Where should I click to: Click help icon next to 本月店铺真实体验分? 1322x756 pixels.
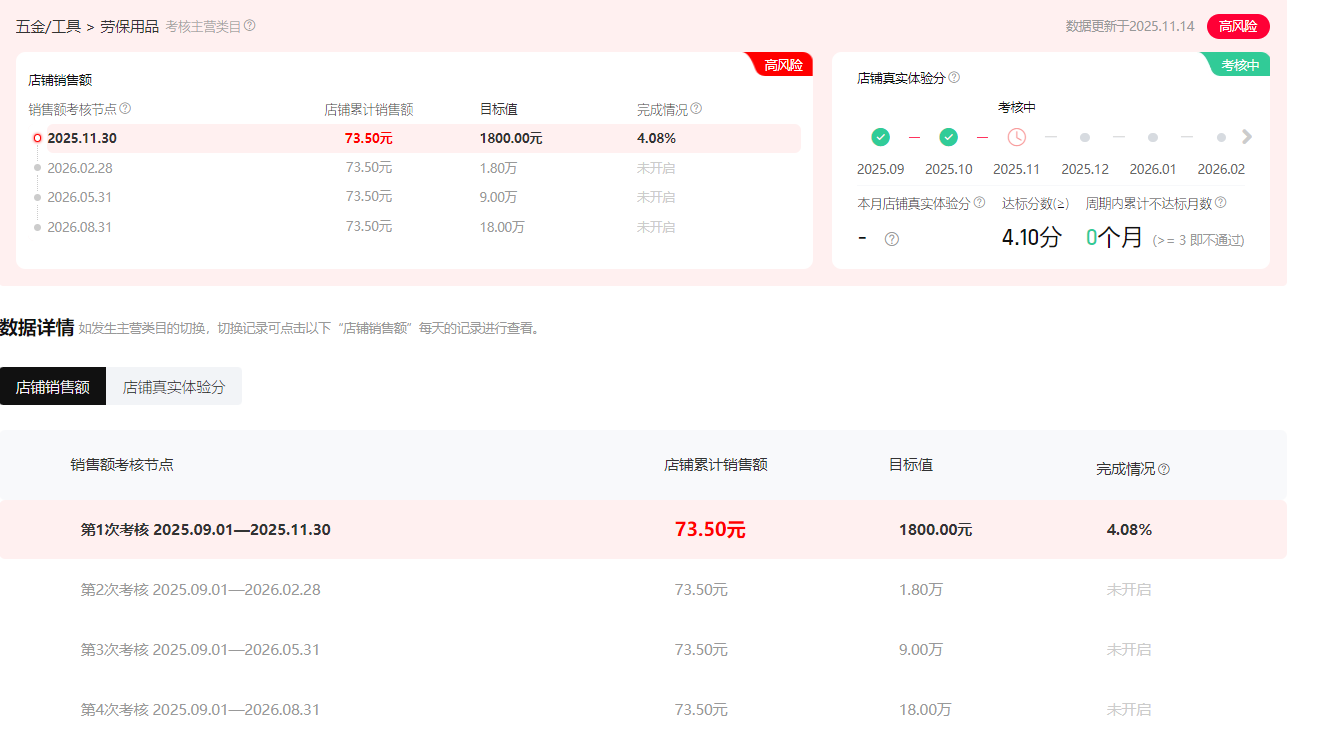(x=979, y=203)
